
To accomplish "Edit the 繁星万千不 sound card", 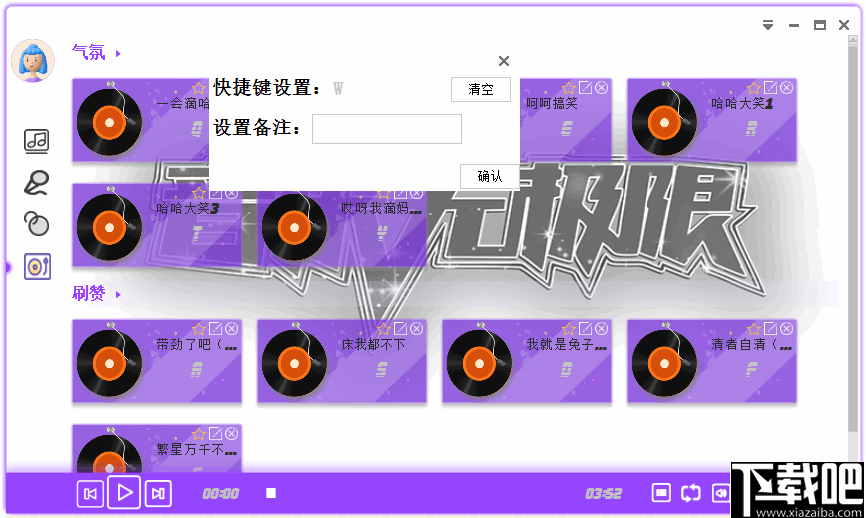I will (215, 434).
